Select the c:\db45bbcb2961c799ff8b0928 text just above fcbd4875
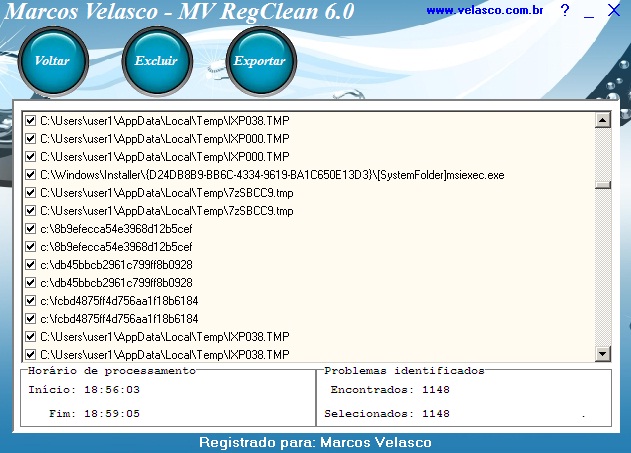The image size is (631, 453). (x=116, y=283)
